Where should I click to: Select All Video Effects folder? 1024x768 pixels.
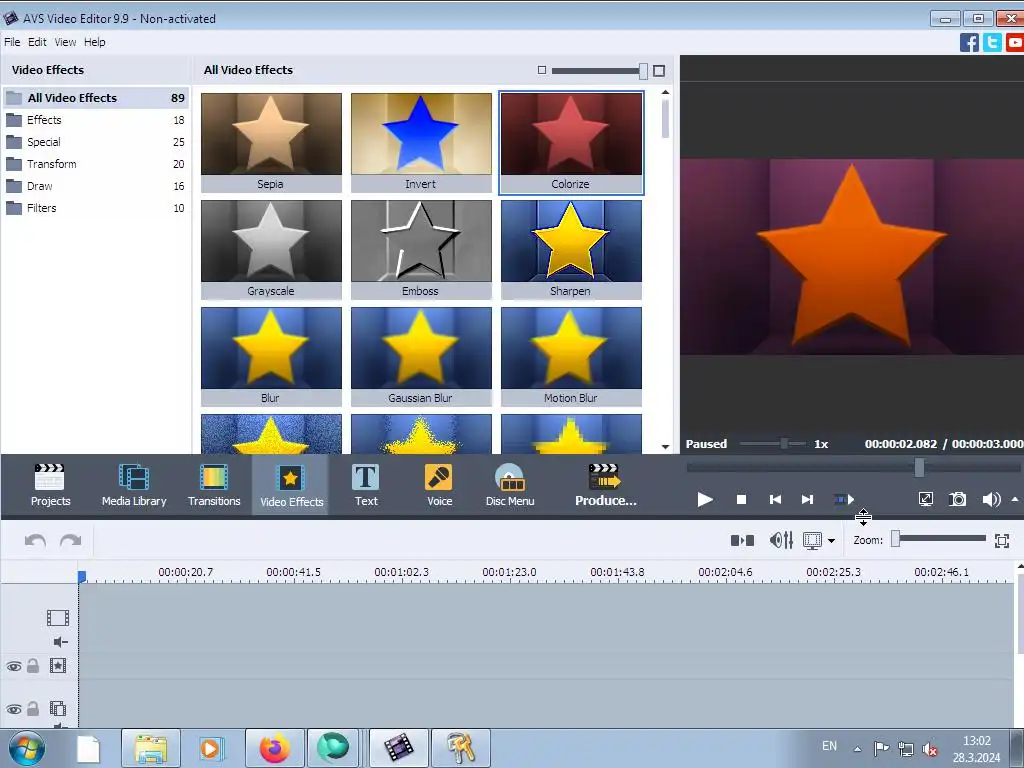(x=96, y=98)
